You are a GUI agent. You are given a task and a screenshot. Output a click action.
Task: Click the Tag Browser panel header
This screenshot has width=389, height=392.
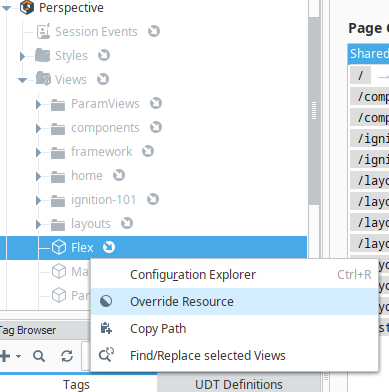[x=45, y=330]
